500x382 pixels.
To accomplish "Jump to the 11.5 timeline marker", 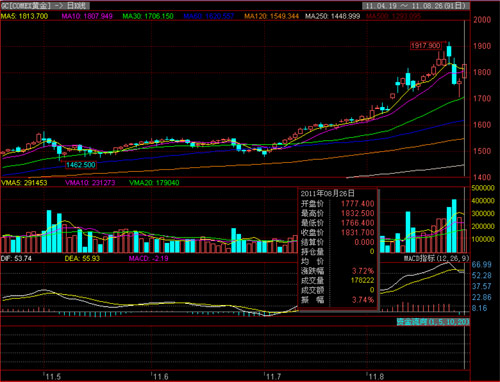I will coord(53,377).
